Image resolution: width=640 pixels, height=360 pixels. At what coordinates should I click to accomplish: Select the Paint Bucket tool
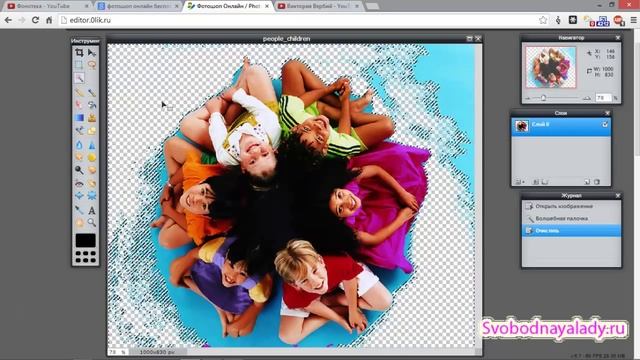(92, 105)
